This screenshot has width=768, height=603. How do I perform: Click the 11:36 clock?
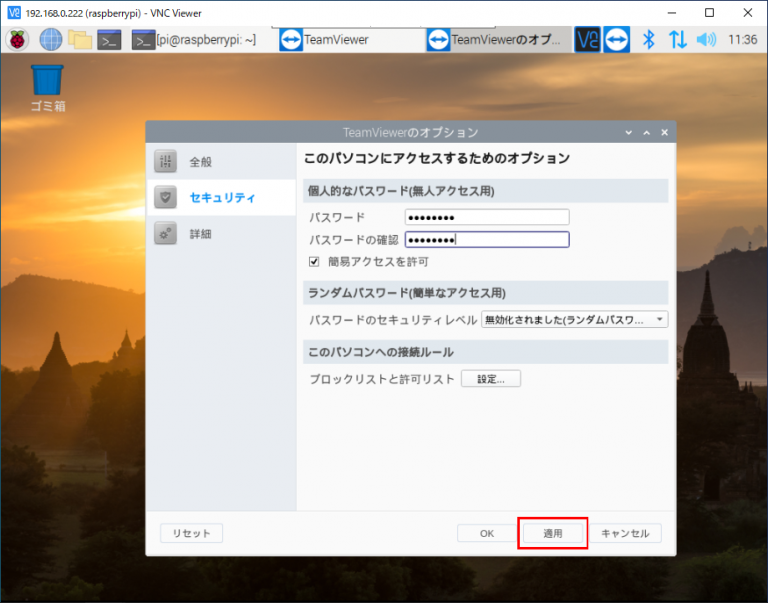pyautogui.click(x=743, y=40)
